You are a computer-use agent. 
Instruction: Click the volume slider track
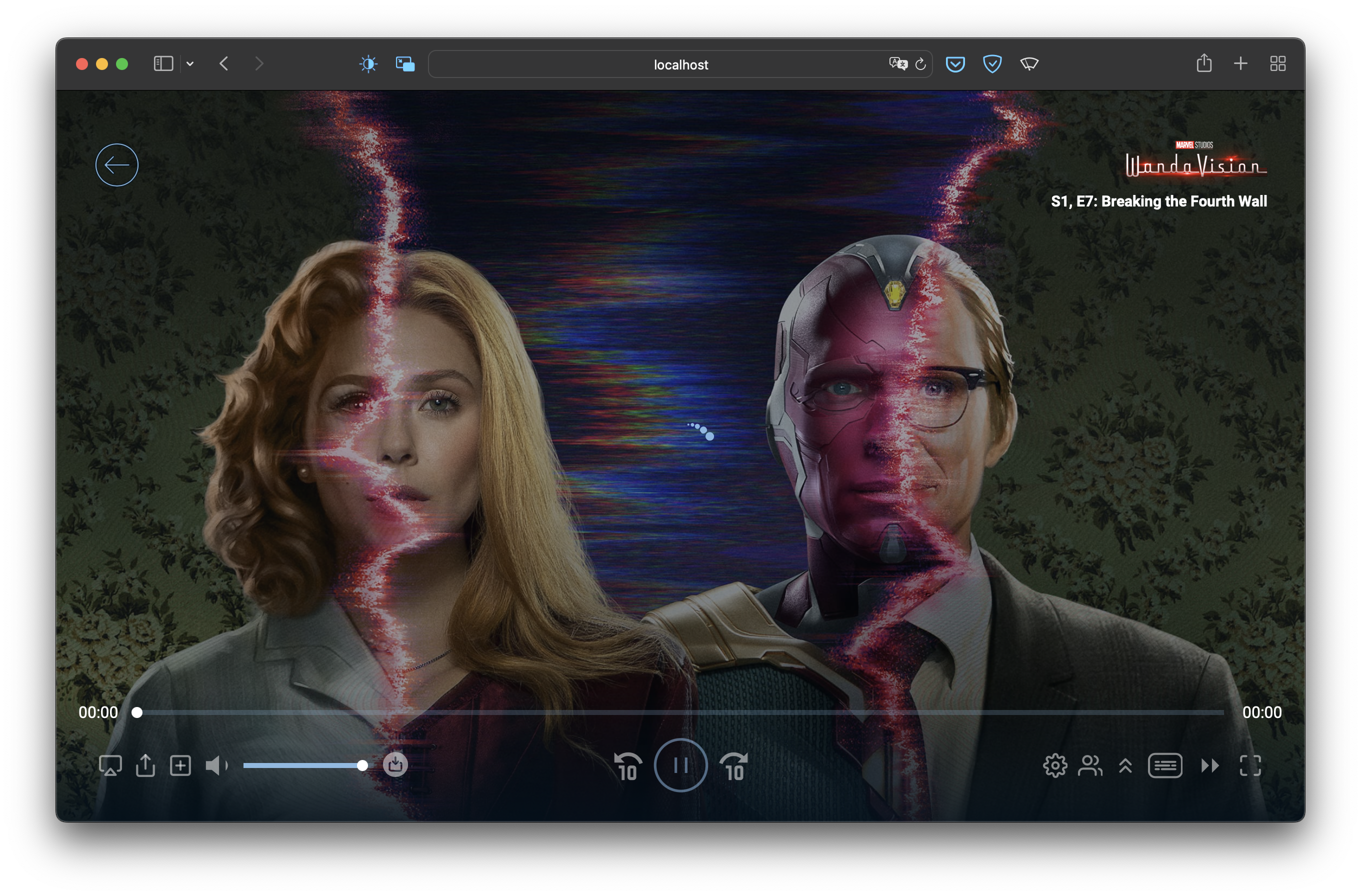pyautogui.click(x=302, y=765)
